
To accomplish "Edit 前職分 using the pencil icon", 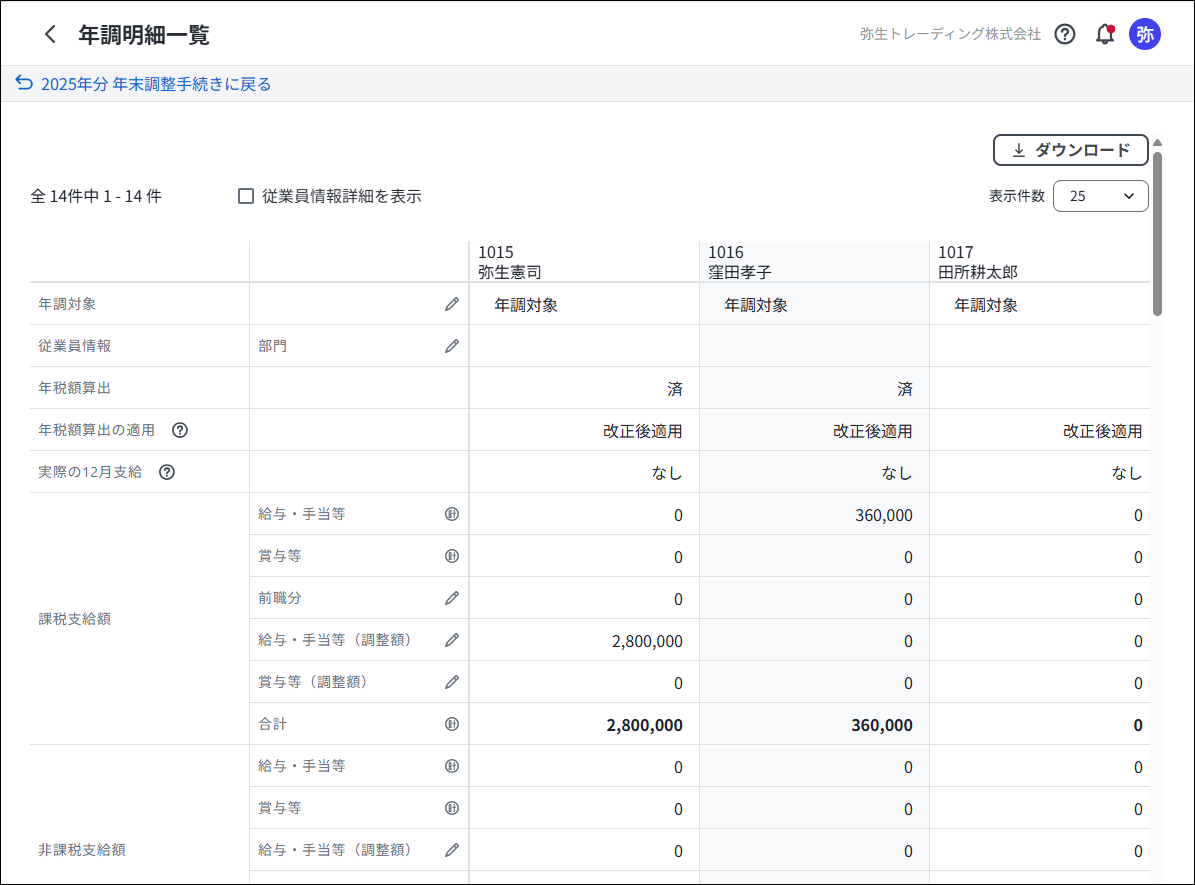I will coord(452,598).
